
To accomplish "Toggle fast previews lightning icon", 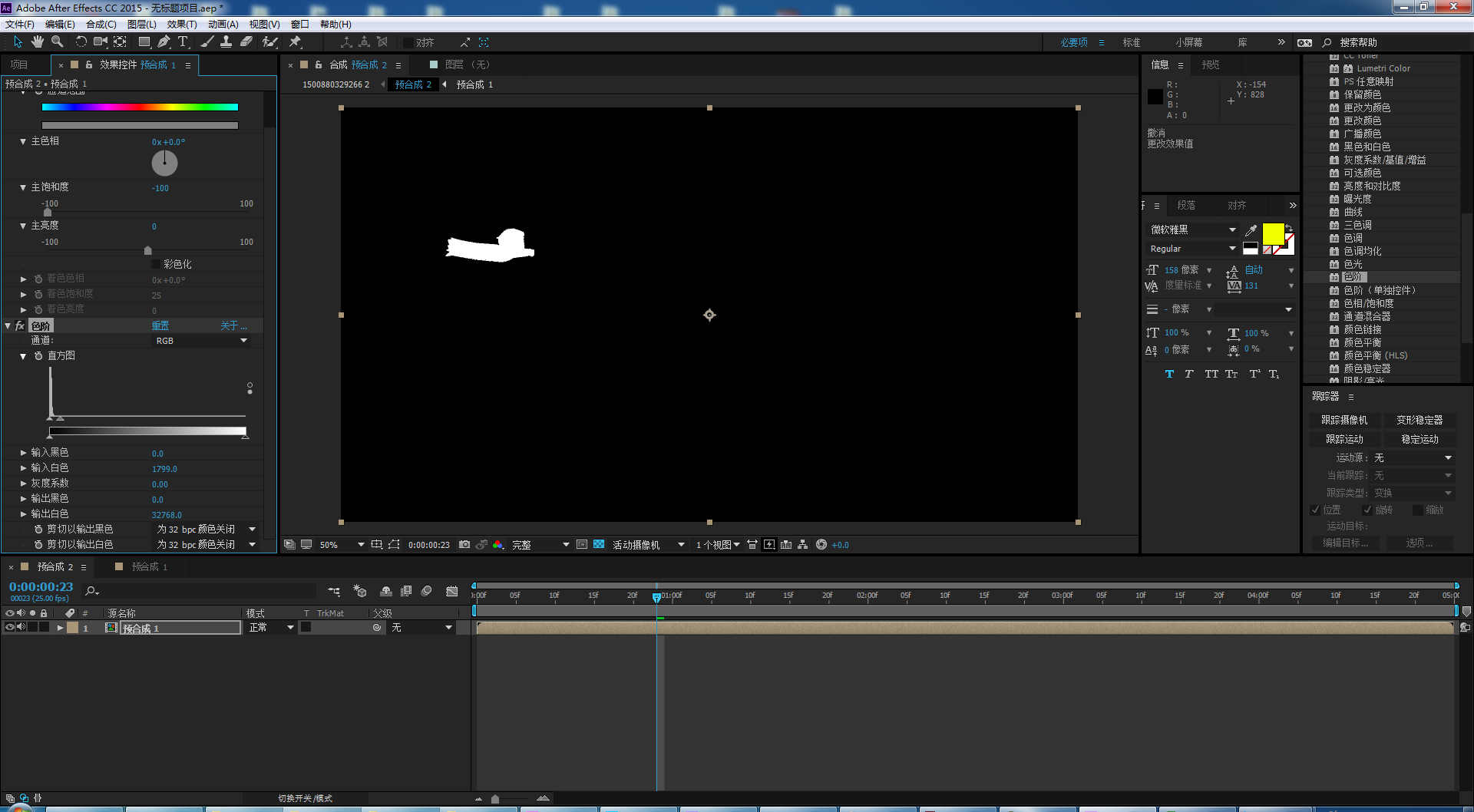I will [x=769, y=545].
